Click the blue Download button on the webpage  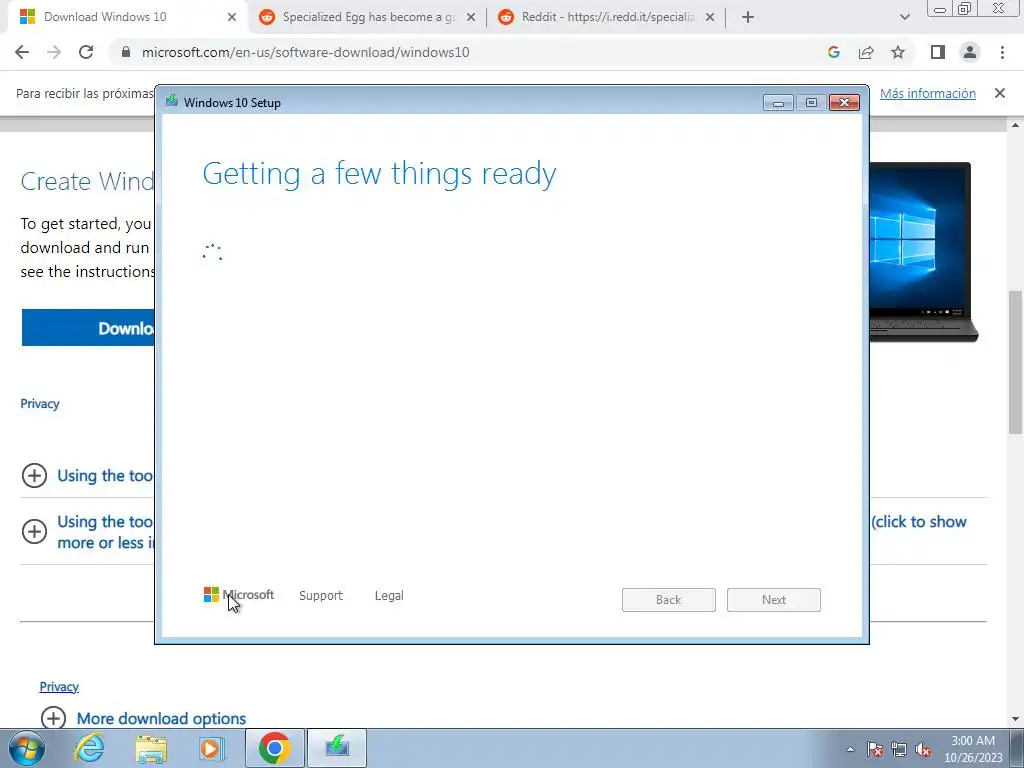[x=88, y=328]
